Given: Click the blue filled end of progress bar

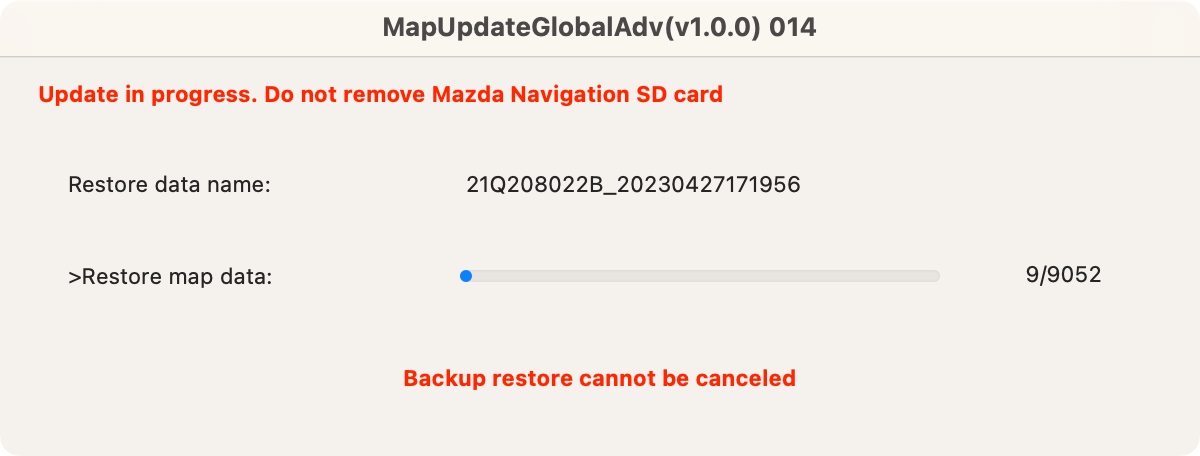Looking at the screenshot, I should (x=465, y=276).
